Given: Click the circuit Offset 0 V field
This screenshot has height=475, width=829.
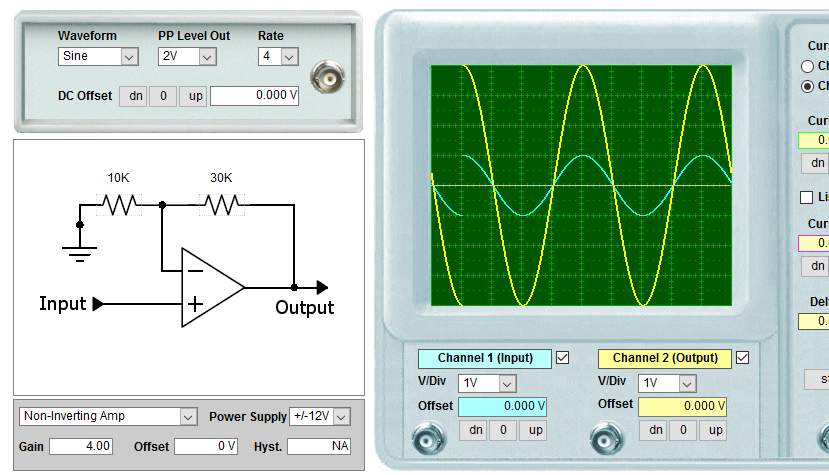Looking at the screenshot, I should [x=206, y=446].
